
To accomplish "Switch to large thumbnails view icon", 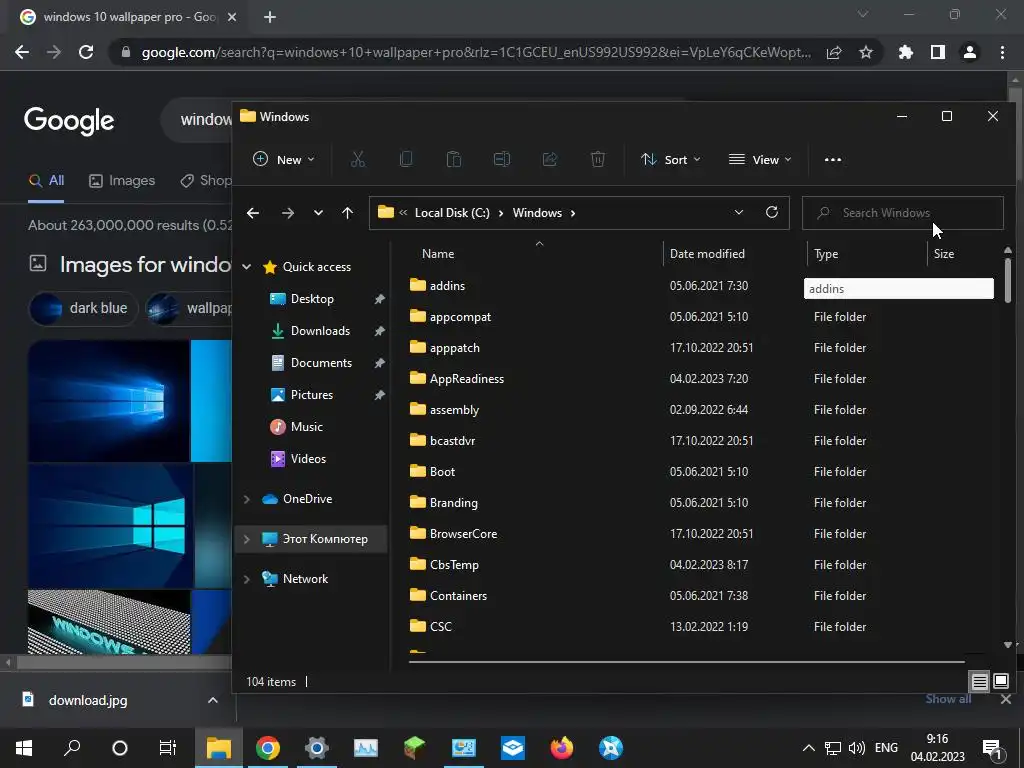I will (1000, 682).
